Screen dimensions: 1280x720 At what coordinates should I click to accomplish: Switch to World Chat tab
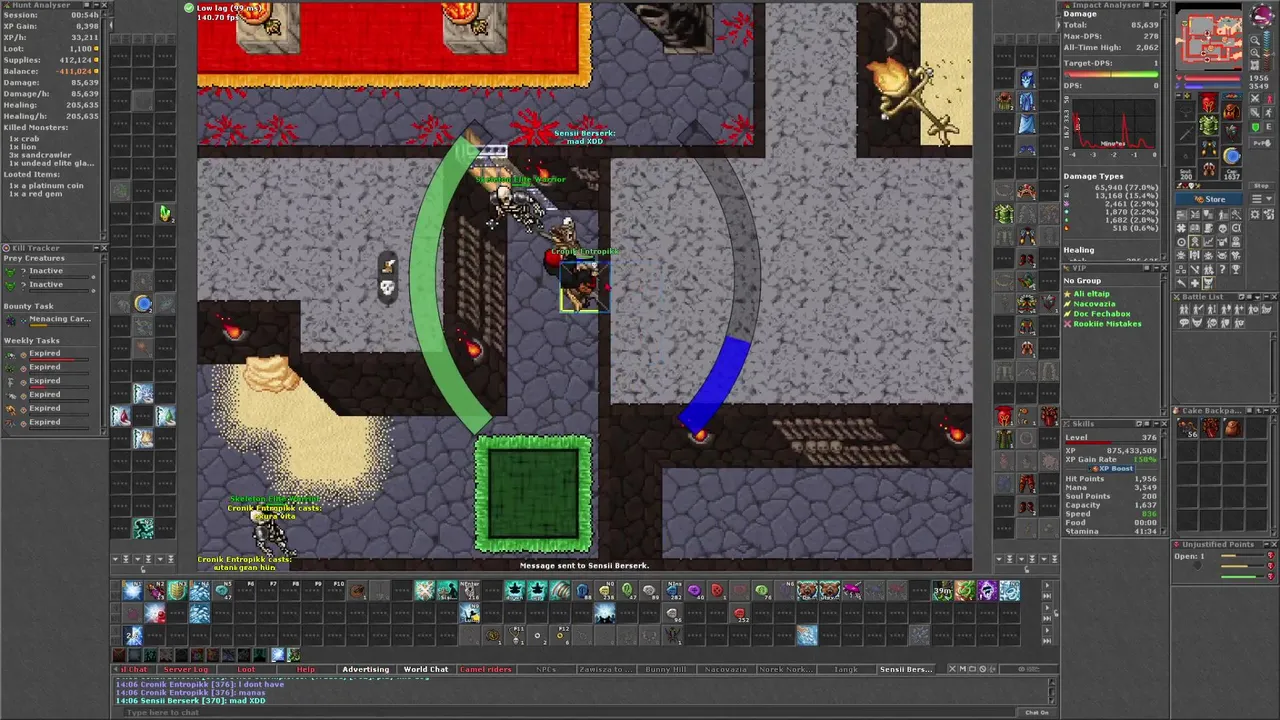coord(426,669)
